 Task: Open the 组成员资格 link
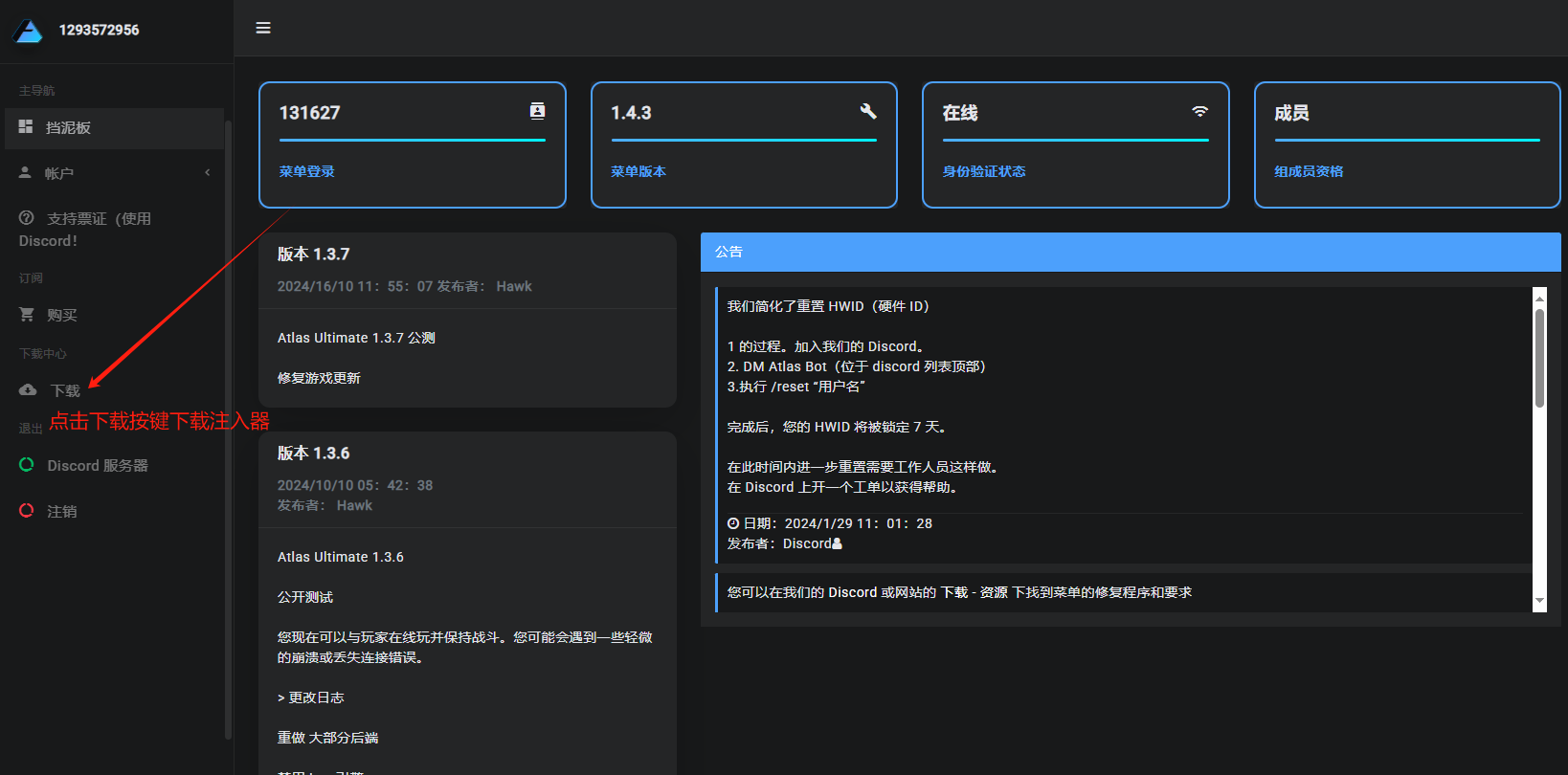coord(1309,171)
